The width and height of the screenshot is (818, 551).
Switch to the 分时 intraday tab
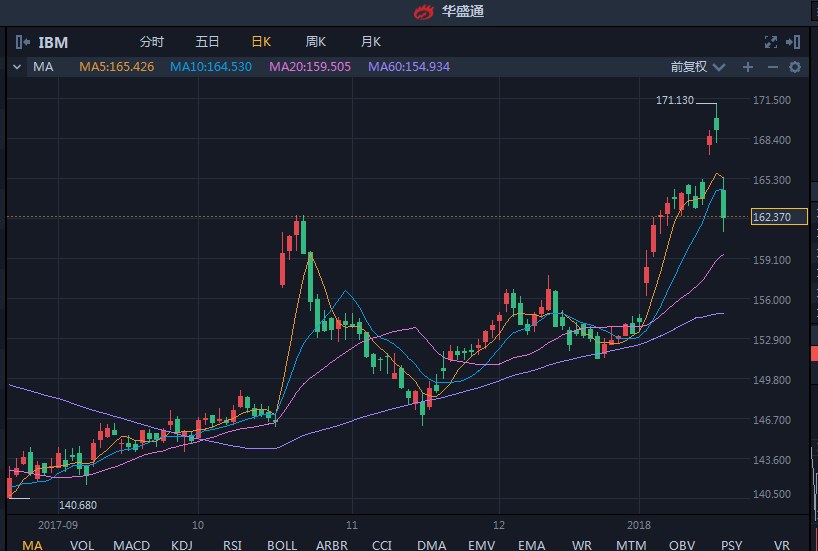pos(152,42)
